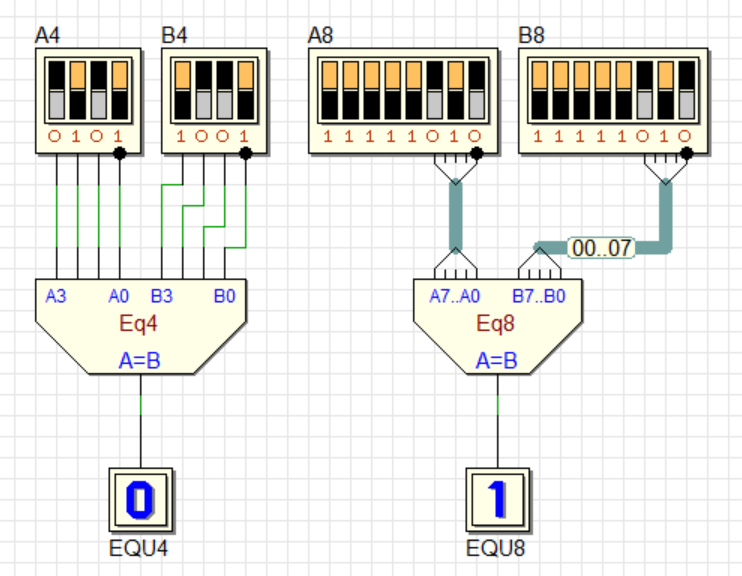The width and height of the screenshot is (742, 576).
Task: Toggle the third DIP switch of B4
Action: (225, 90)
